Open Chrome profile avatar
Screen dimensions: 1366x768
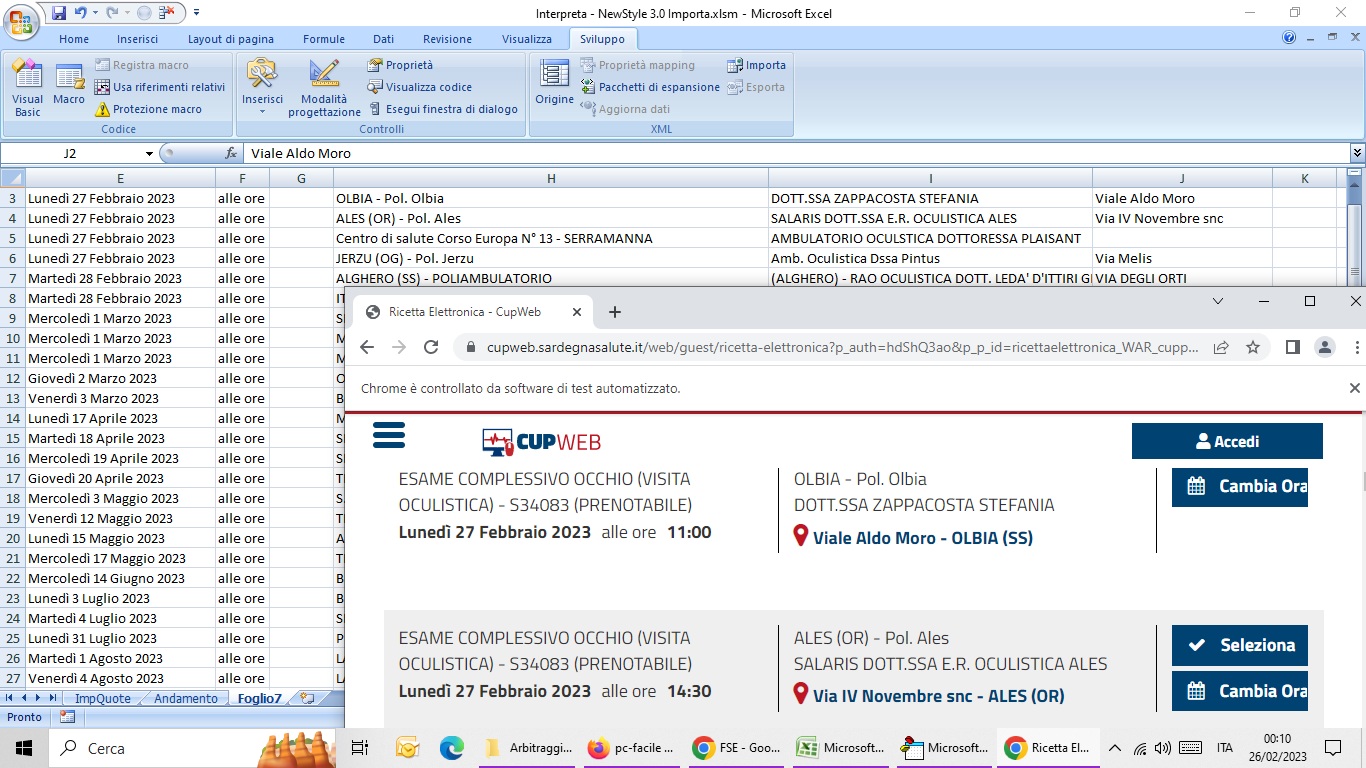[1325, 347]
